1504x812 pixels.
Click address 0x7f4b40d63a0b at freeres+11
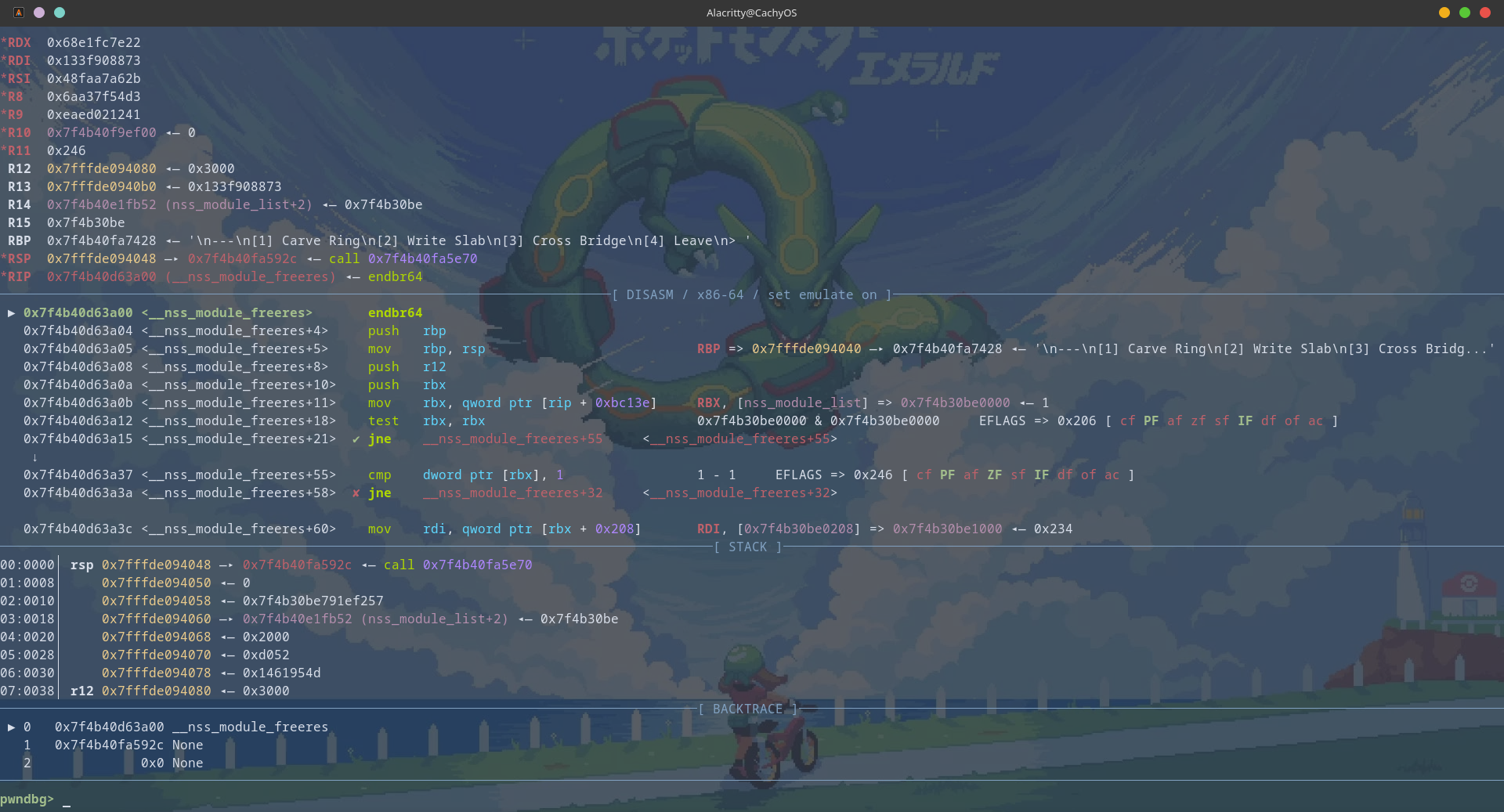pyautogui.click(x=78, y=402)
